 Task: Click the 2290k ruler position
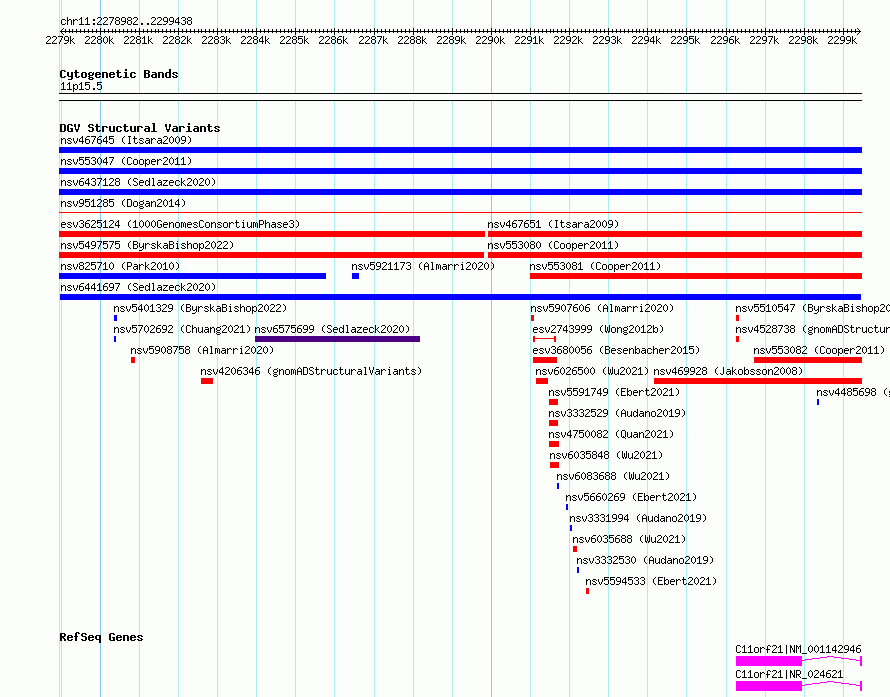coord(490,40)
